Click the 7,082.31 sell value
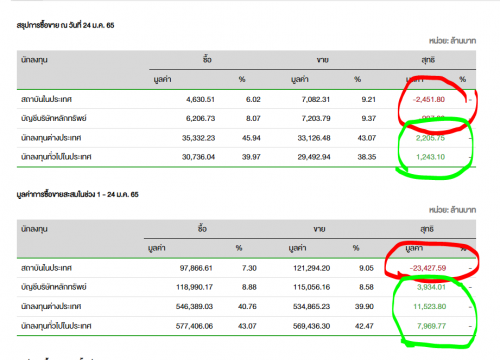The image size is (500, 360). click(x=316, y=99)
